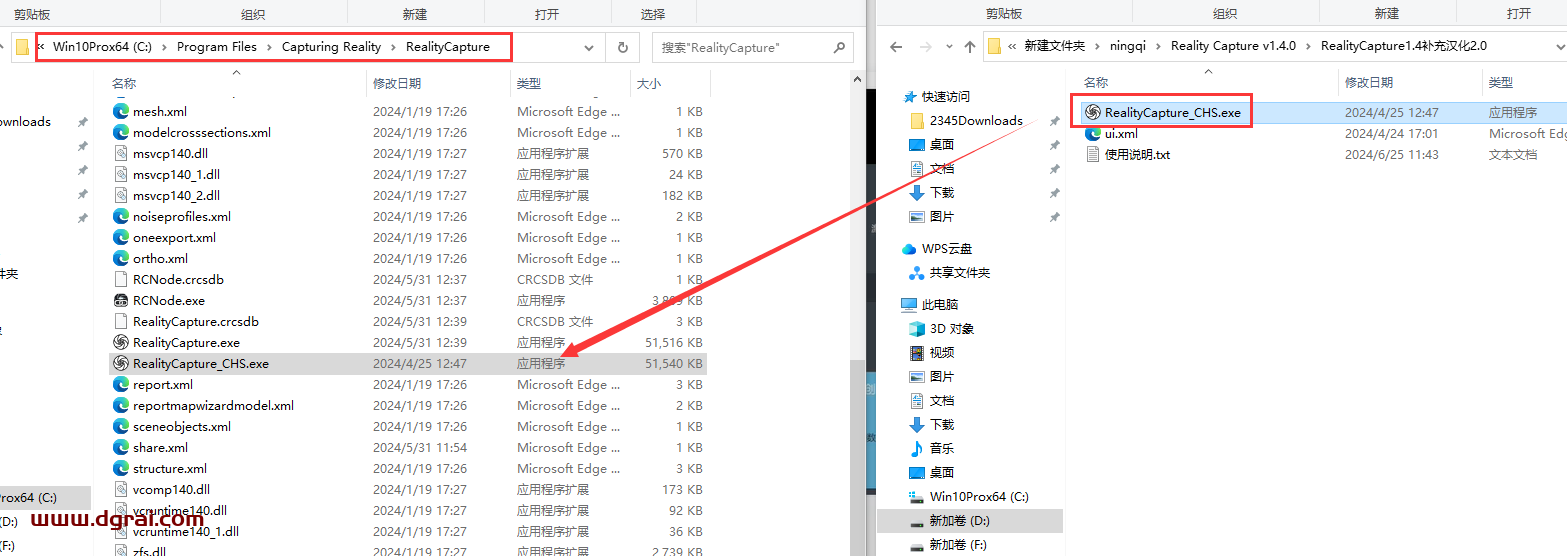Go back in the right window
Screen dimensions: 1567x556
896,47
